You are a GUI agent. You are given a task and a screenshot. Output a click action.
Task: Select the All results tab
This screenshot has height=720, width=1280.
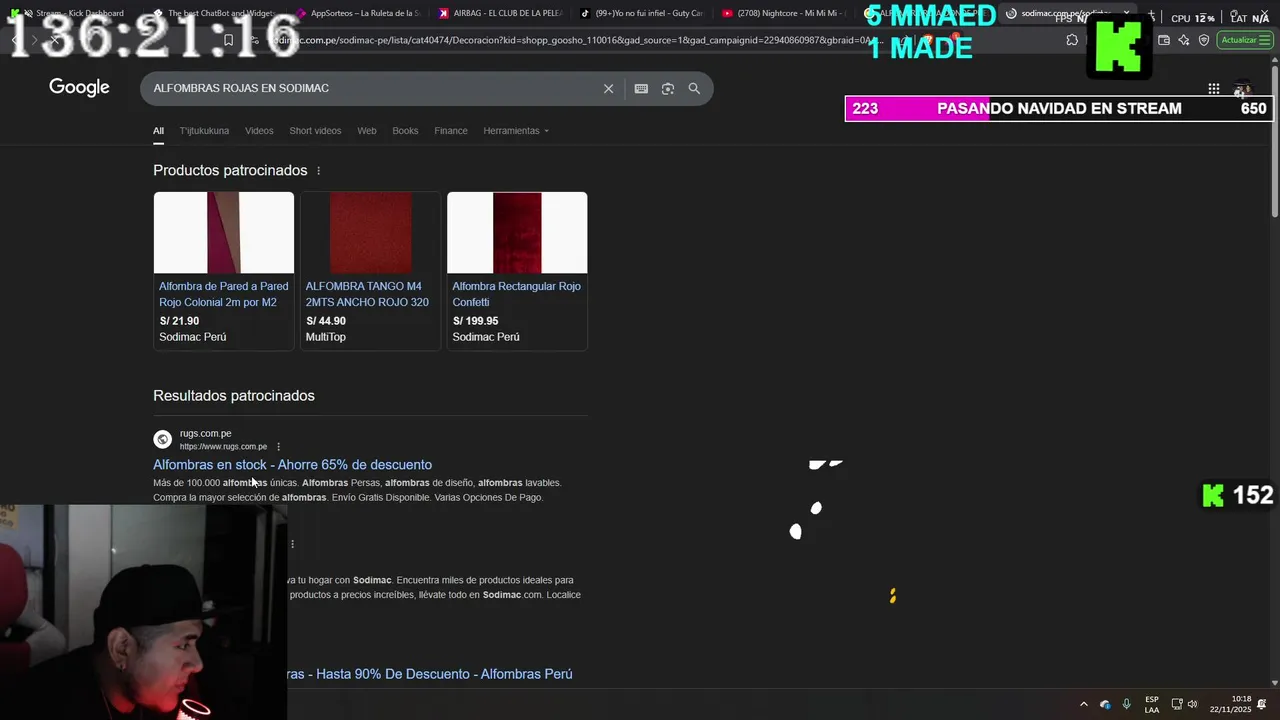[x=158, y=131]
